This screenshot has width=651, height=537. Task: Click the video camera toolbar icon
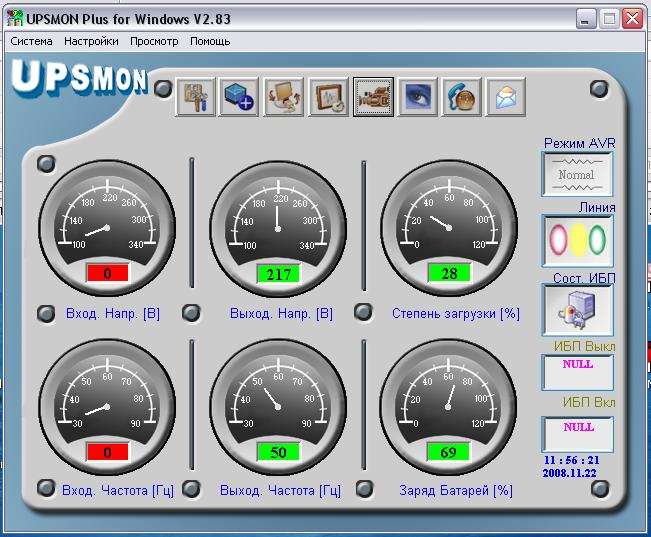pos(373,97)
